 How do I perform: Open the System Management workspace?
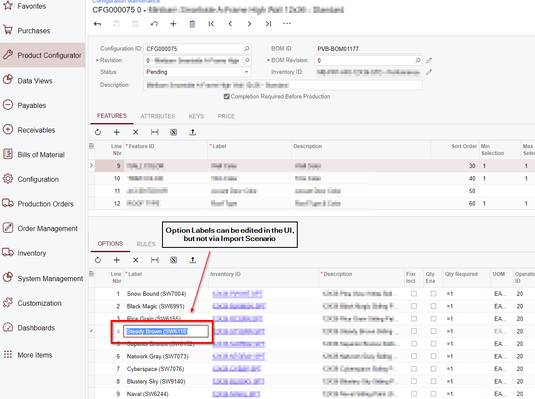click(43, 279)
